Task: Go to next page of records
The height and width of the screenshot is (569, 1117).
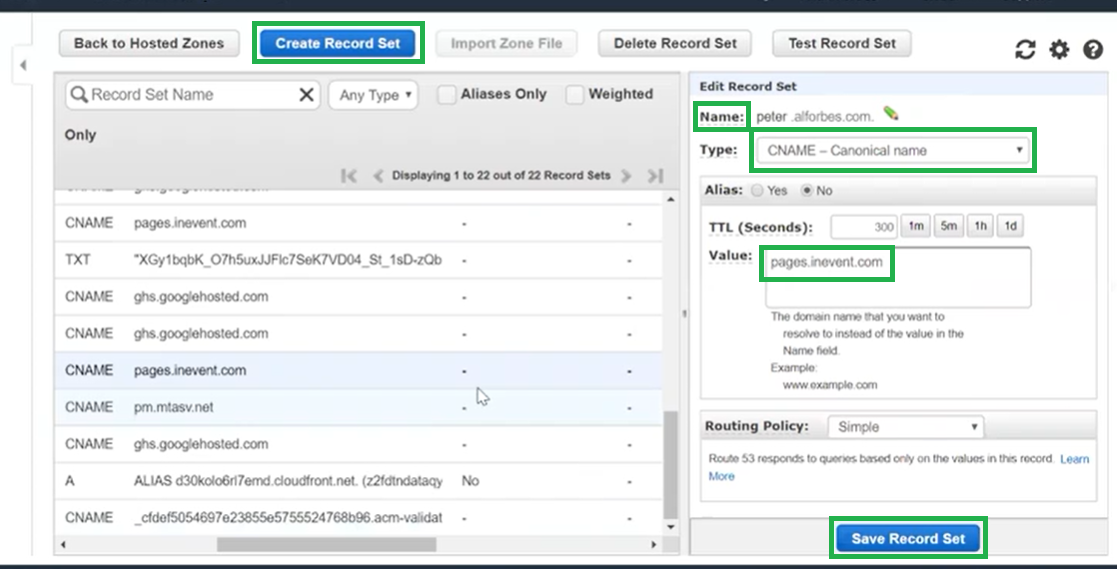Action: pos(626,176)
